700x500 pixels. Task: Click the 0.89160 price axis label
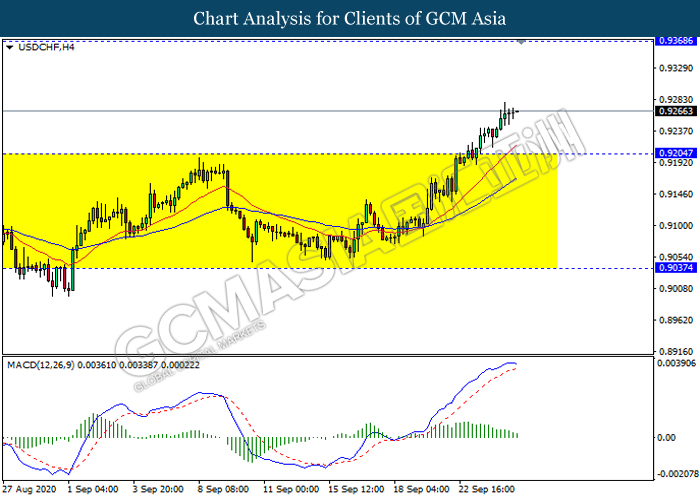pos(676,352)
